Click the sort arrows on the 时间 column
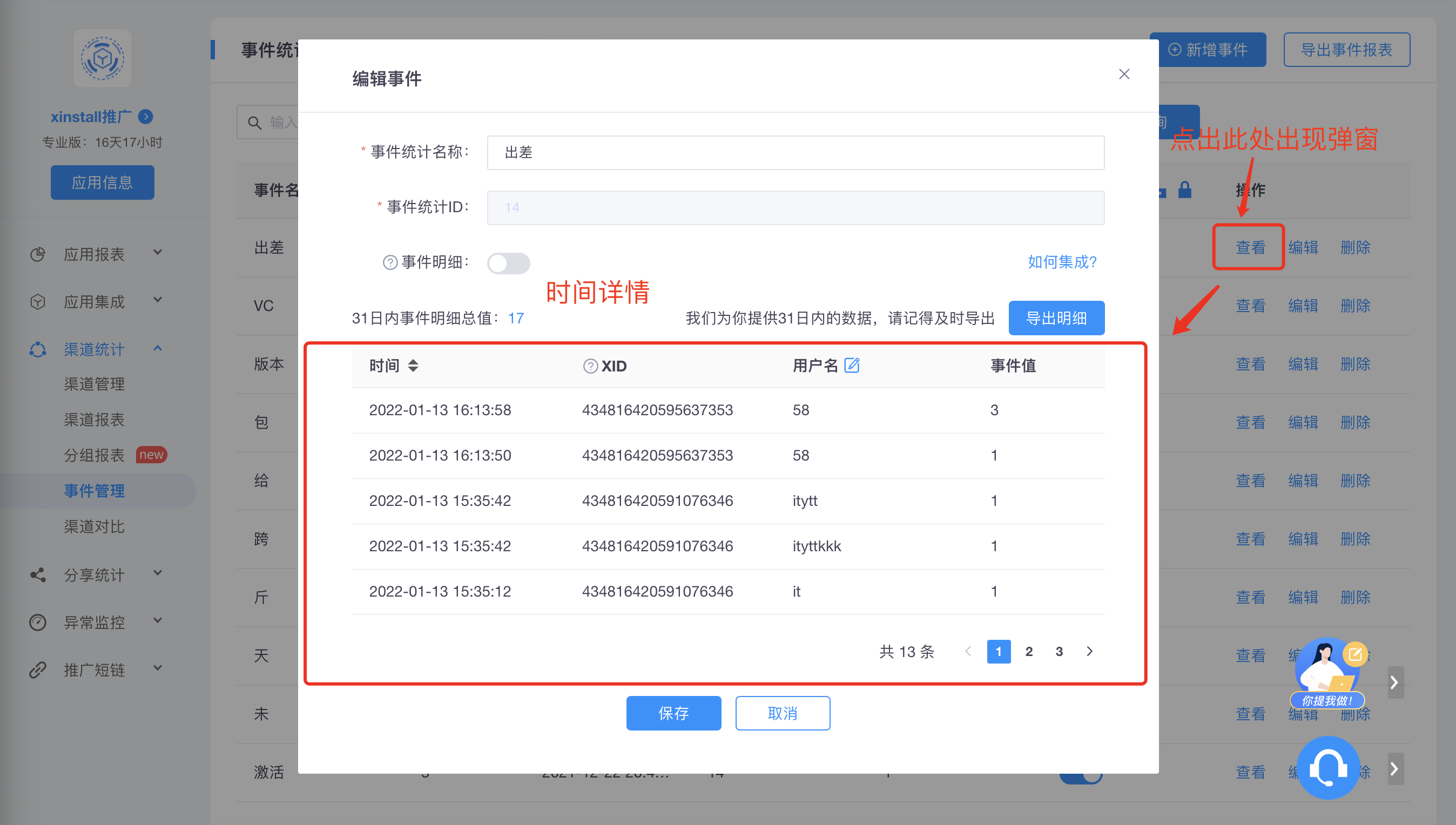The width and height of the screenshot is (1456, 825). 414,366
